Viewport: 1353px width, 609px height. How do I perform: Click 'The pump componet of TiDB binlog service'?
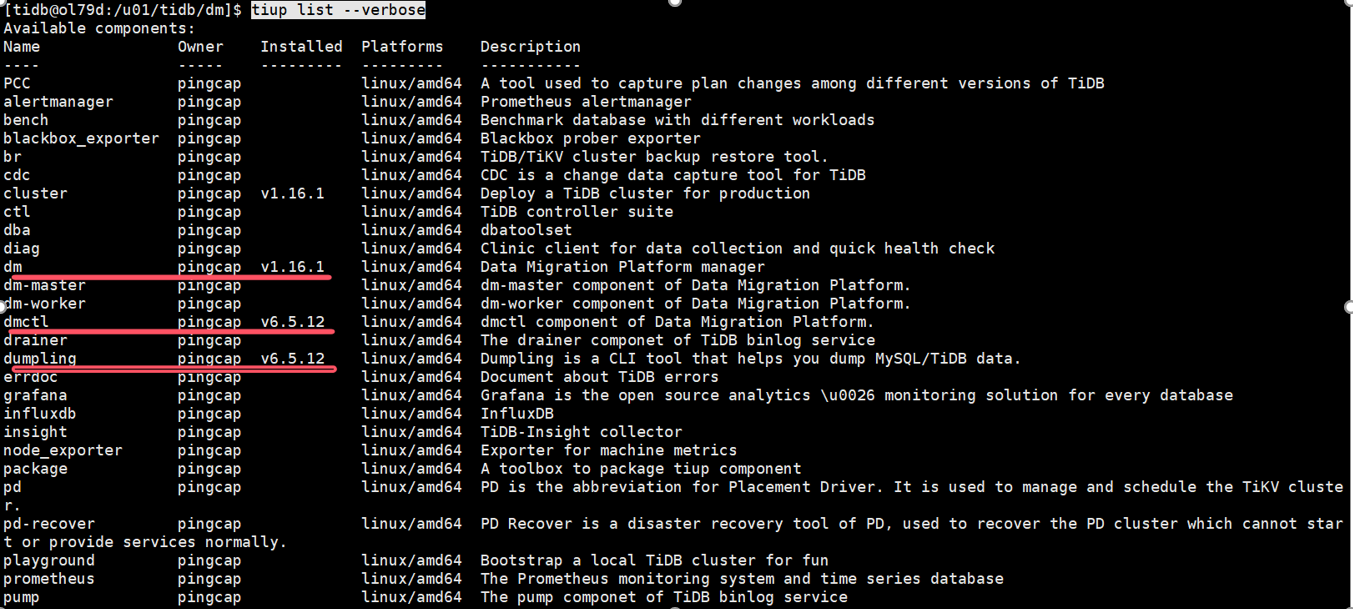[664, 597]
